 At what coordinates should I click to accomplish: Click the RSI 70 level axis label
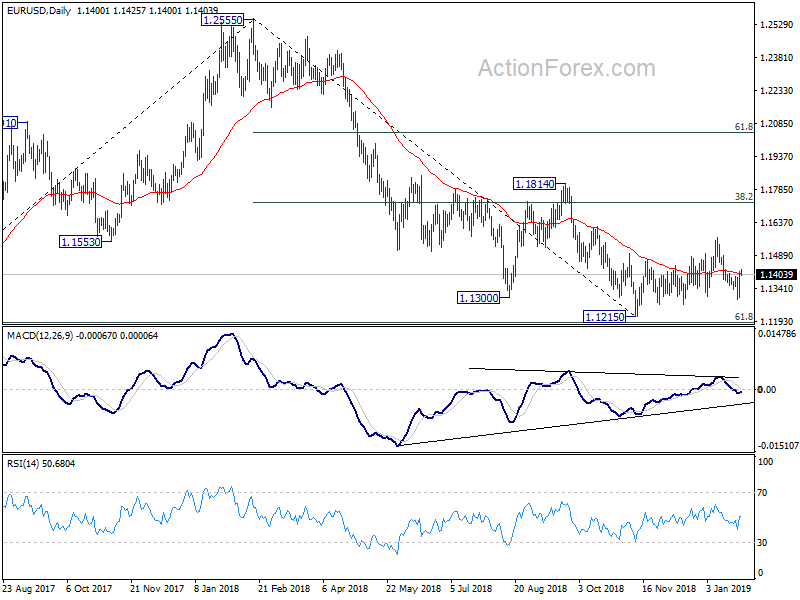[762, 493]
